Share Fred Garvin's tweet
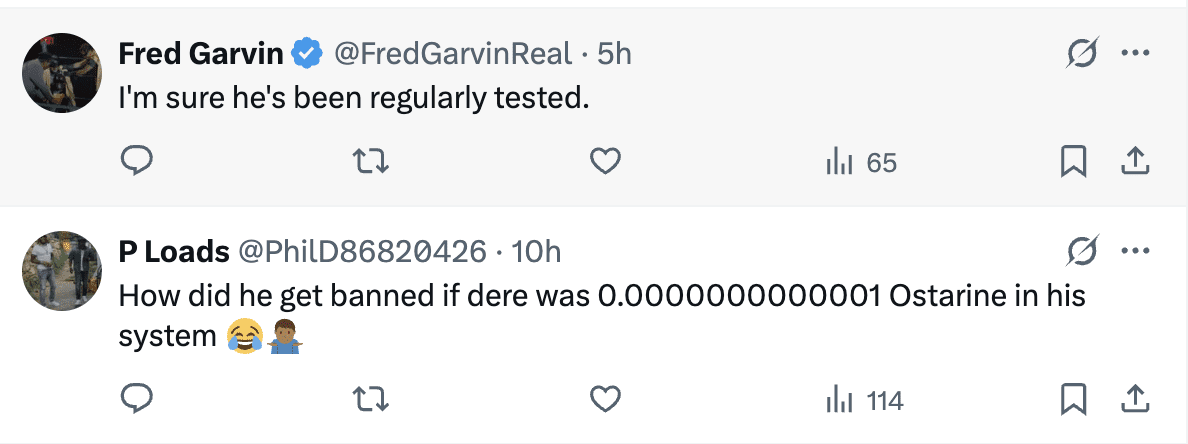The width and height of the screenshot is (1188, 444). 1135,161
